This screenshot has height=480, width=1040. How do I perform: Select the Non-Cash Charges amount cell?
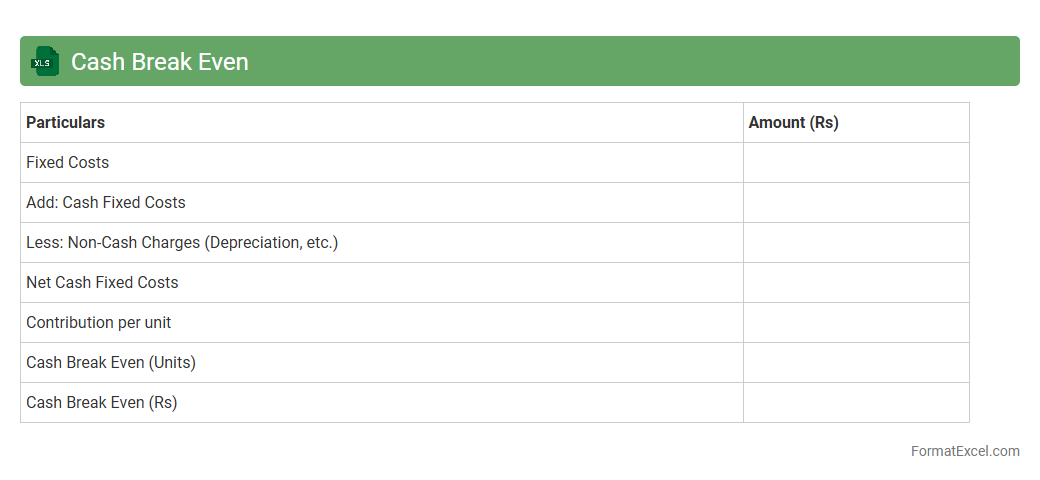pos(856,242)
